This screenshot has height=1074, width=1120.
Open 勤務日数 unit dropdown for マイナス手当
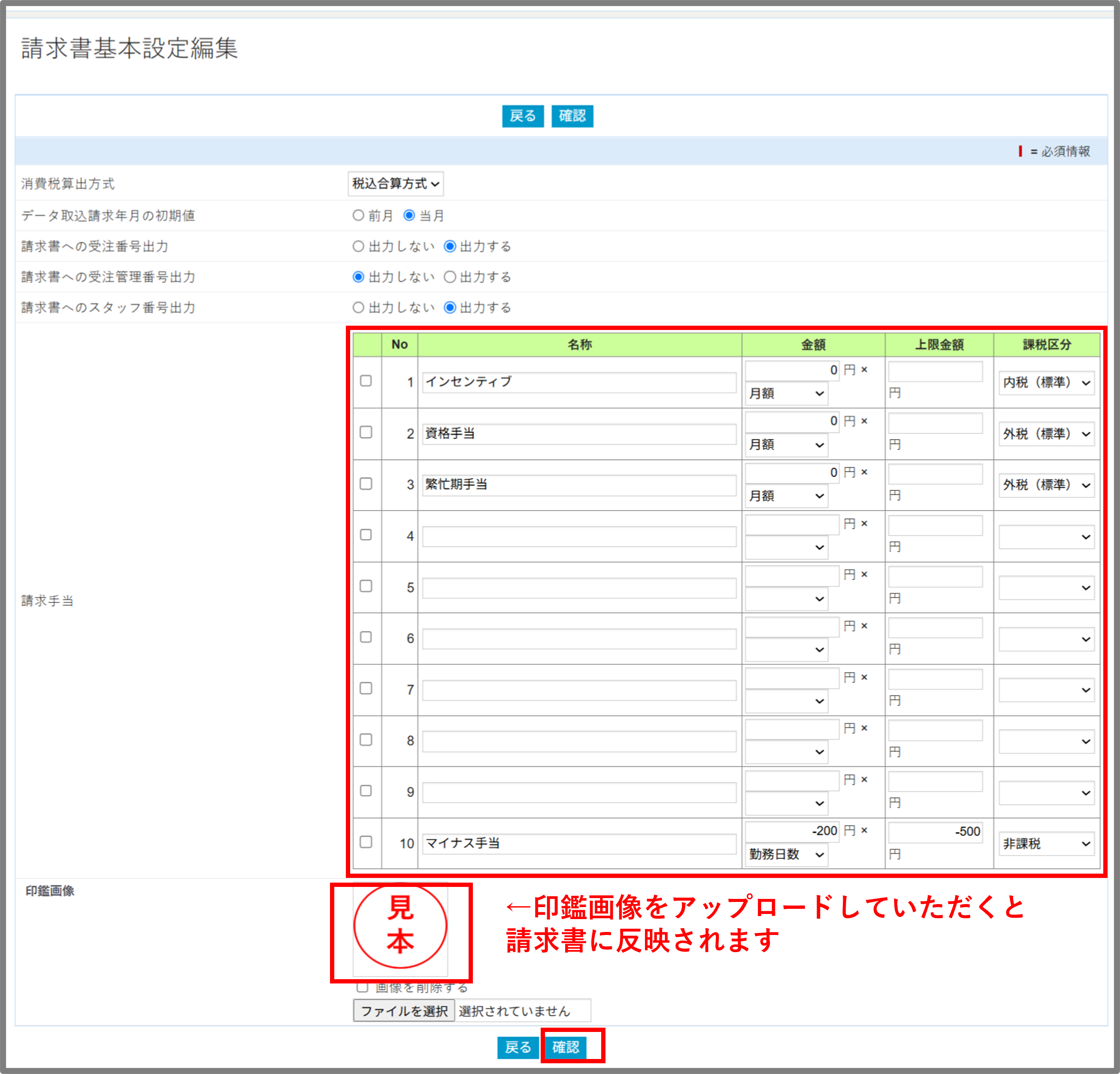click(786, 855)
